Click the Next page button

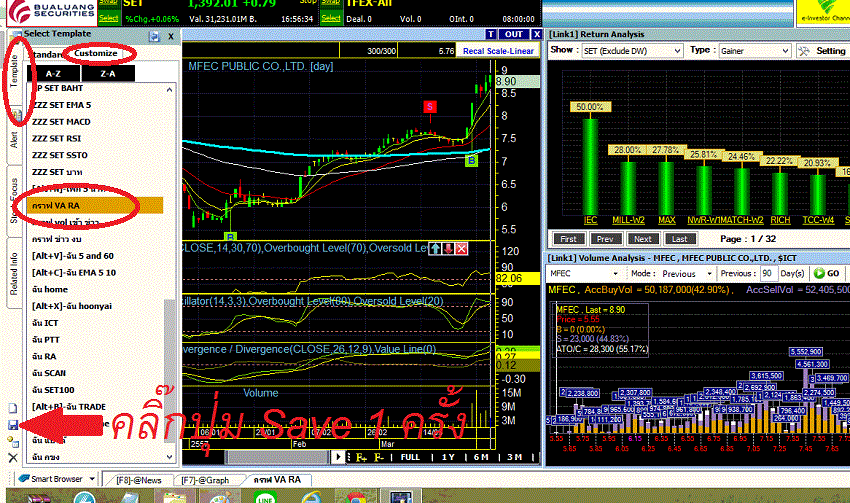(x=642, y=238)
